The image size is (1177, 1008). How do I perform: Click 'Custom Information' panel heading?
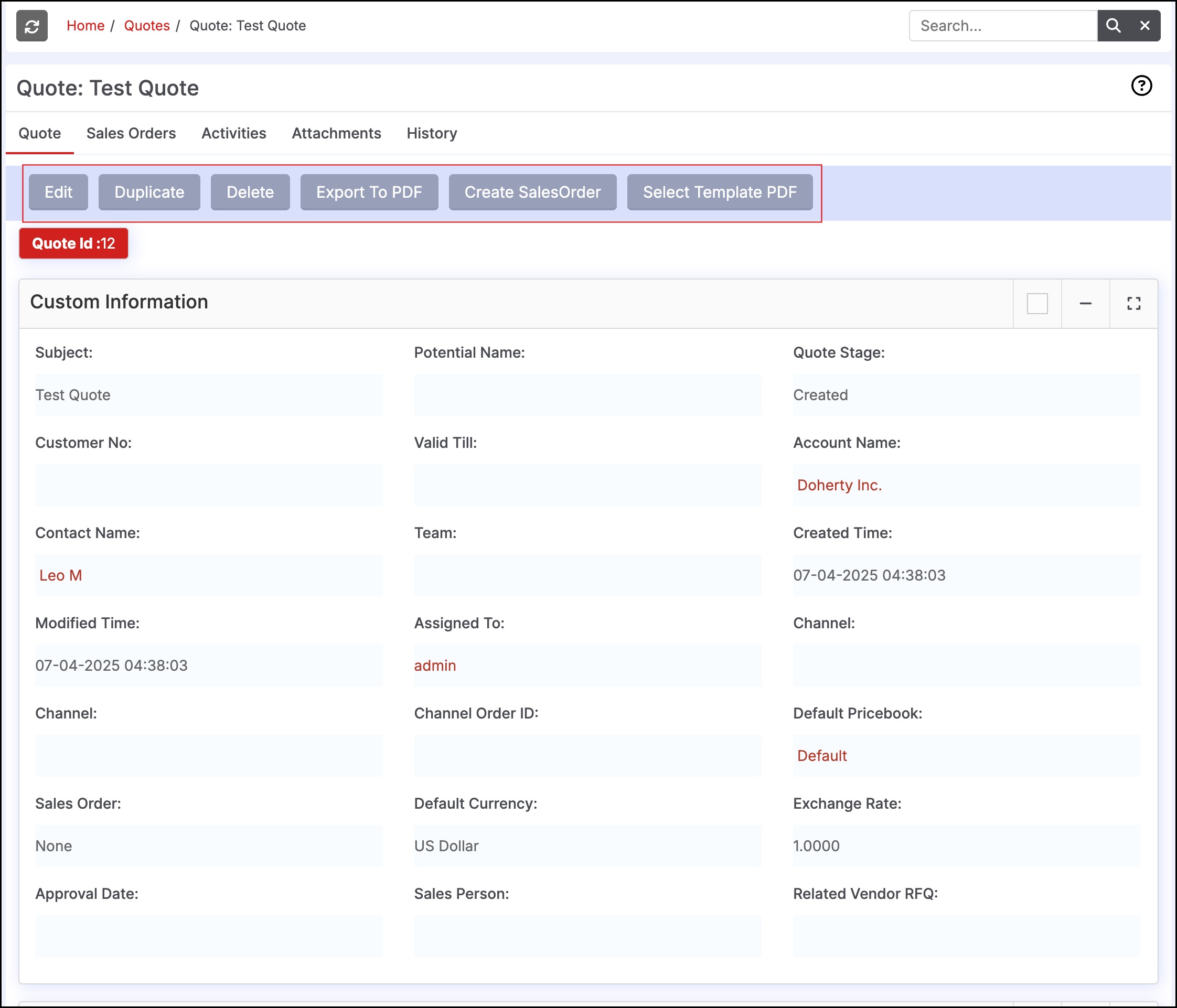(119, 302)
